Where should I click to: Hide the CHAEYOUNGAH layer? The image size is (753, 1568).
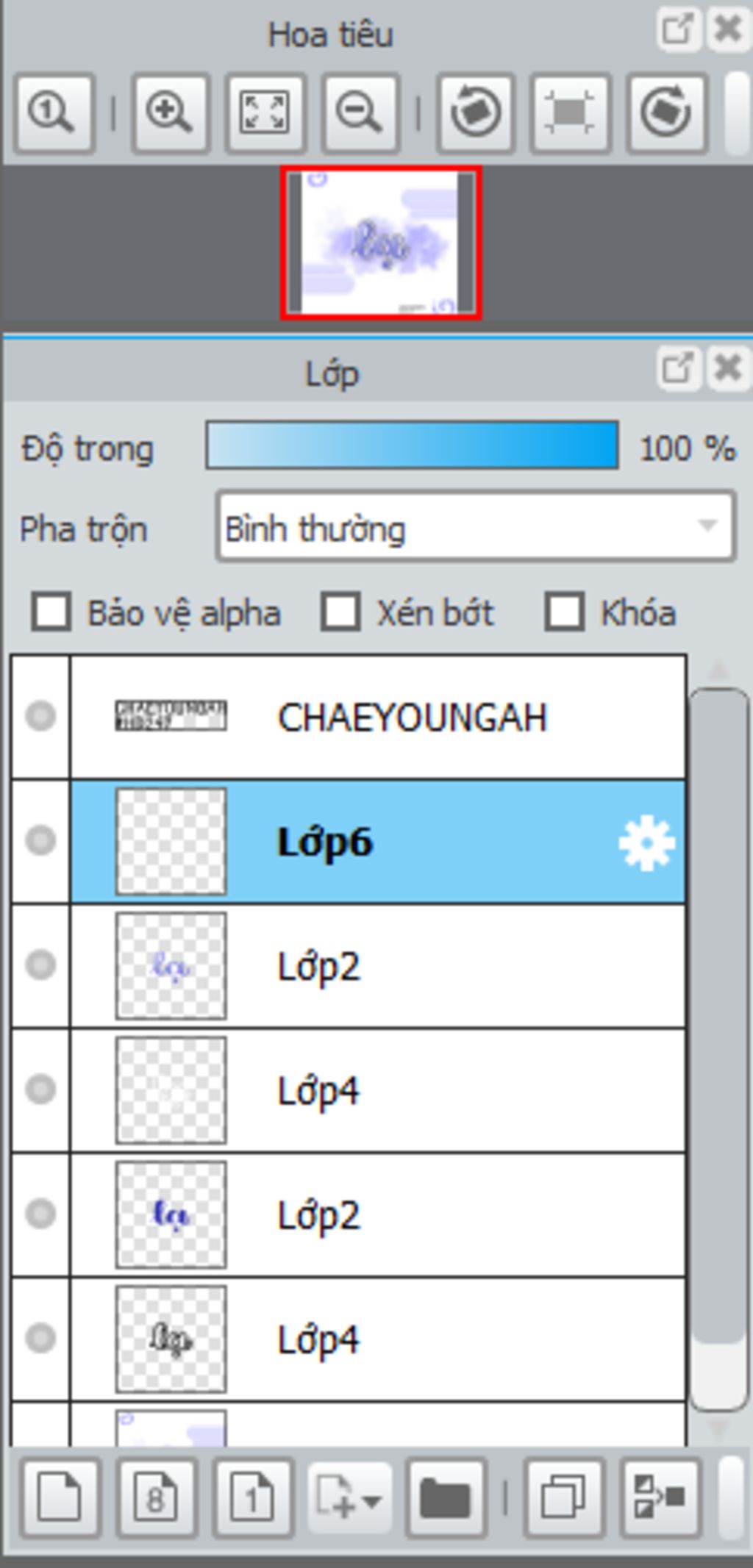coord(40,716)
